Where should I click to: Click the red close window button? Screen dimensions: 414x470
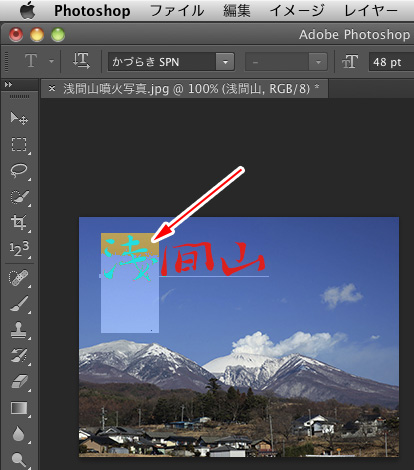pos(16,34)
